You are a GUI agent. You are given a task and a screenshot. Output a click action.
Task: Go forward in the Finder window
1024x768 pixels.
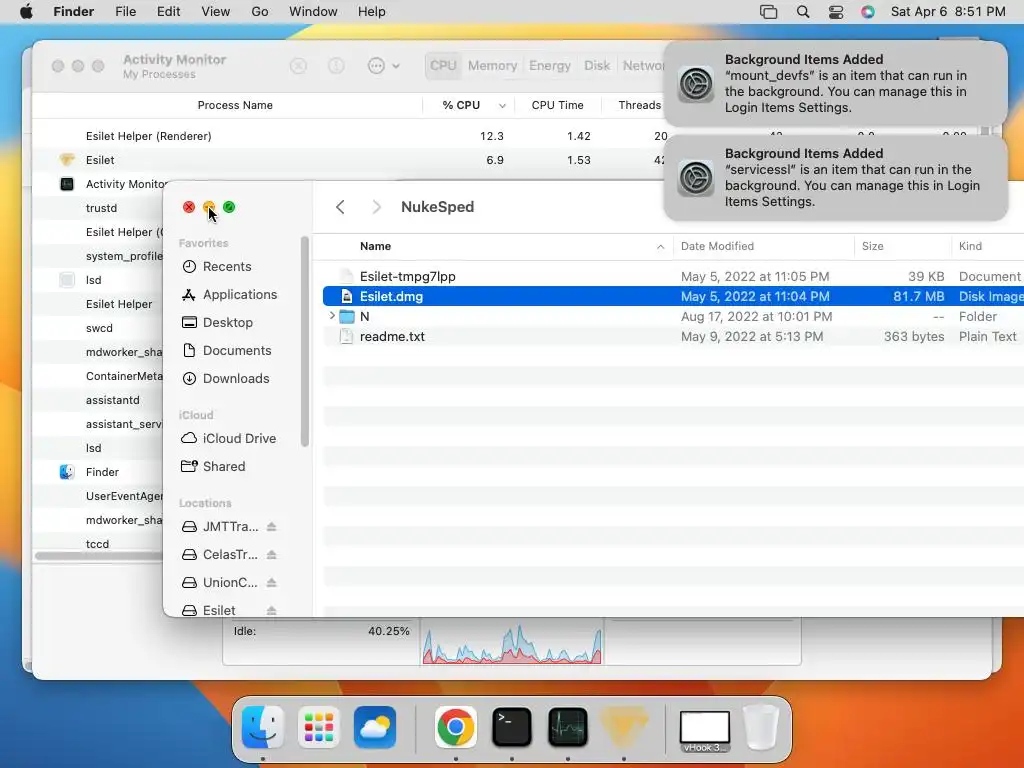(376, 207)
